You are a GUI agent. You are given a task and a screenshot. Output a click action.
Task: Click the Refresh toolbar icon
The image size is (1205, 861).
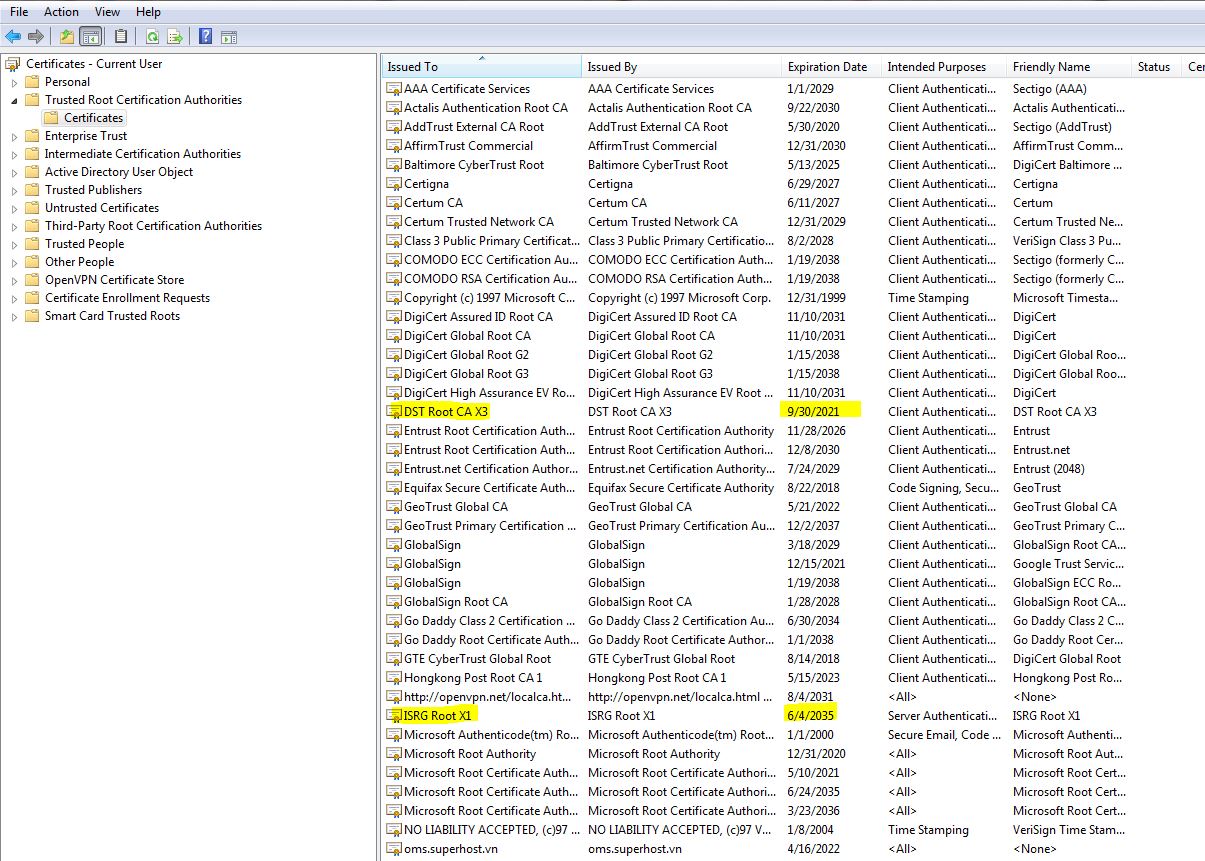[152, 37]
